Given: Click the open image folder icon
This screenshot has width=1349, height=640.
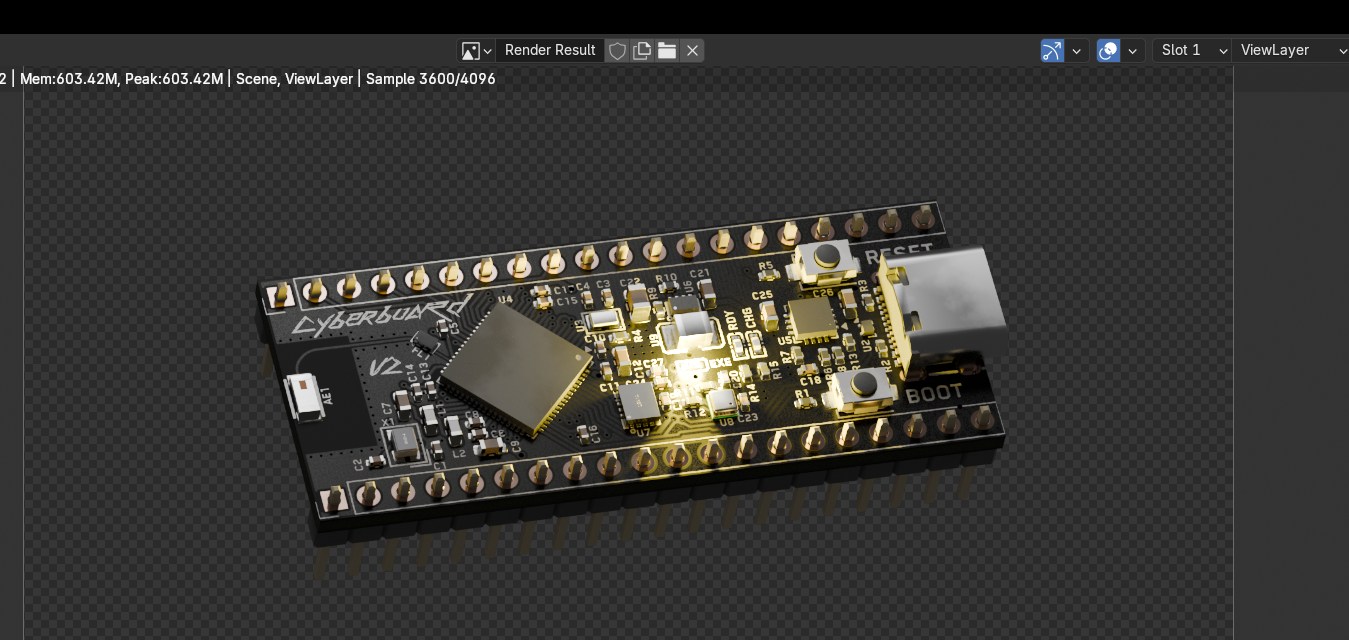Looking at the screenshot, I should tap(667, 50).
